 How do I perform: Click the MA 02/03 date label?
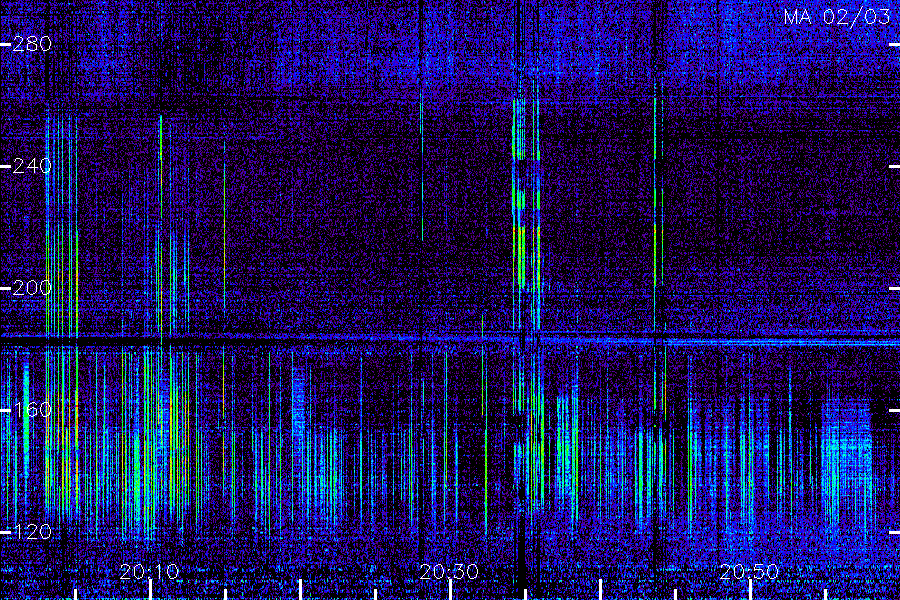(837, 17)
